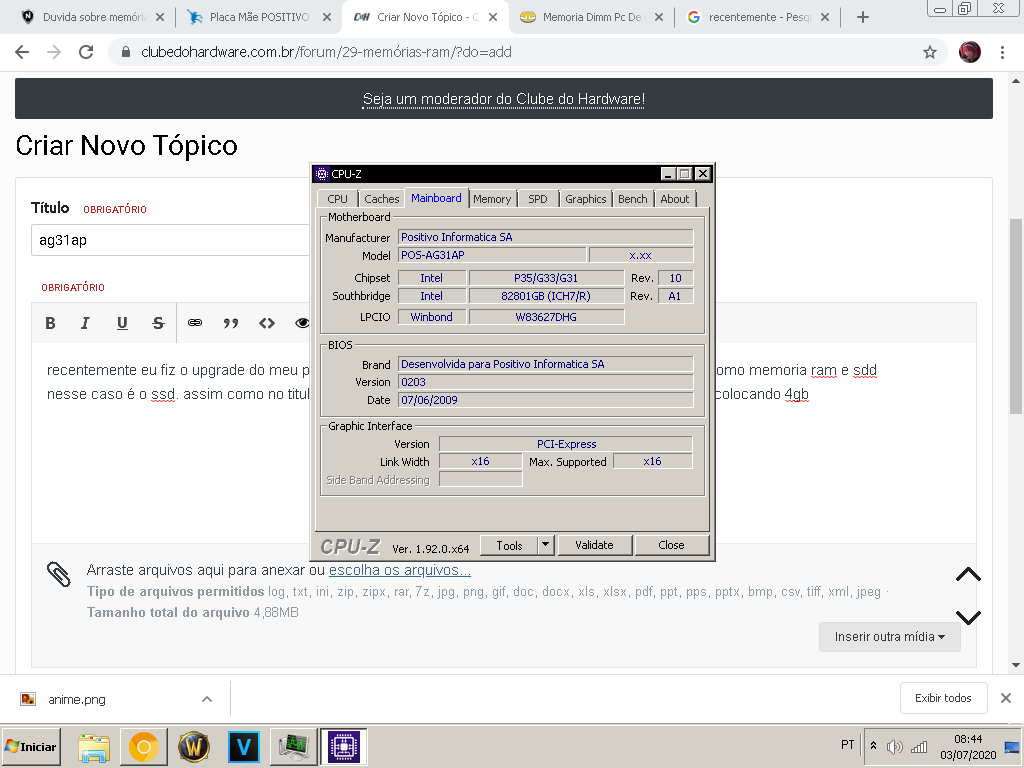Click the Tools button in CPU-Z

point(509,545)
